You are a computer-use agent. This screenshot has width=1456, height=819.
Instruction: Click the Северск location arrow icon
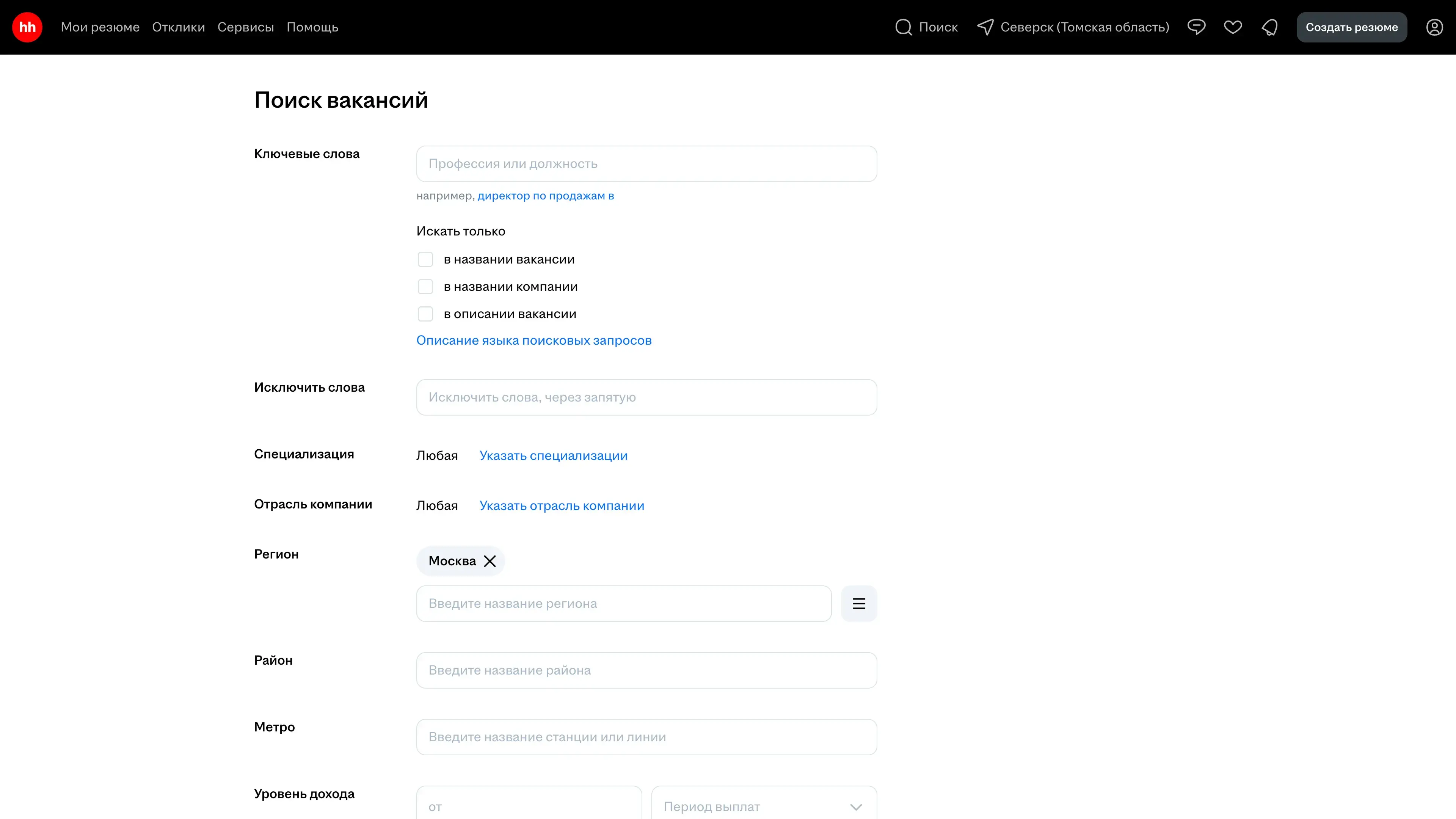985,27
